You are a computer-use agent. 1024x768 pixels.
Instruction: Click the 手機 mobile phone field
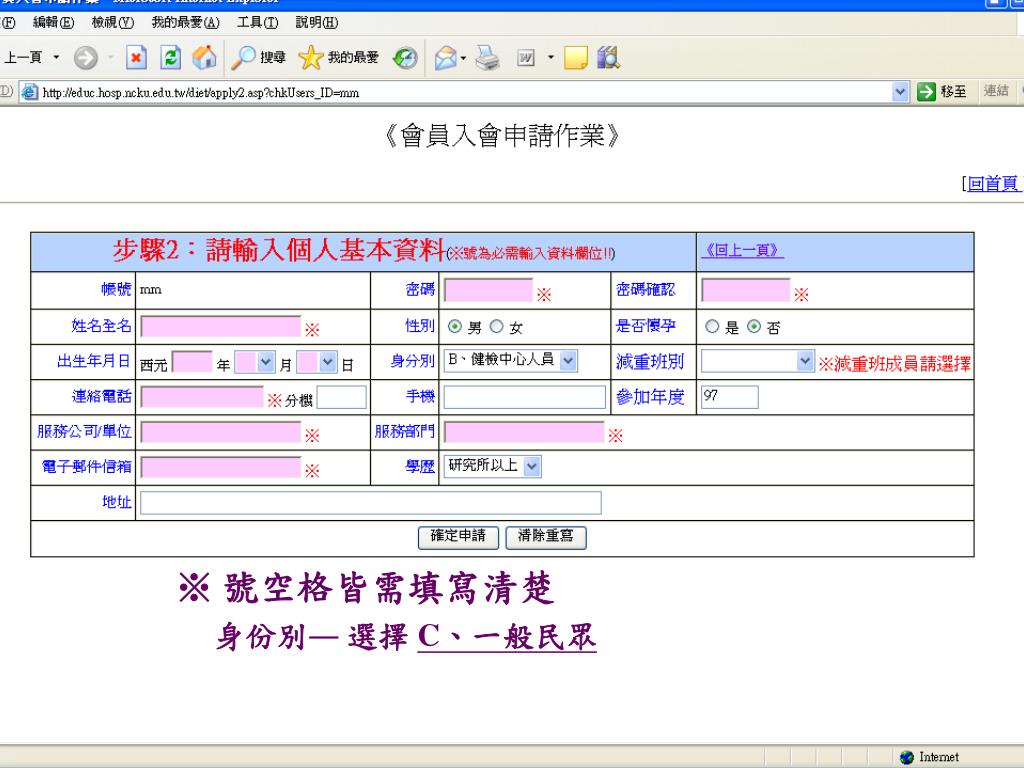point(525,397)
